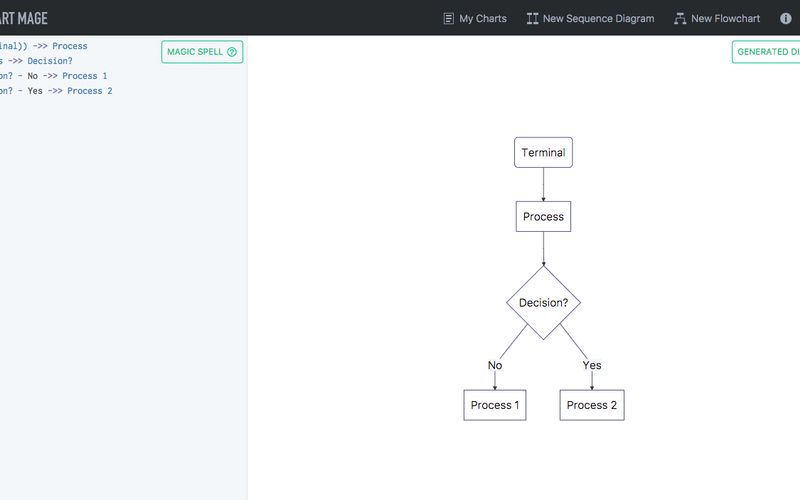Open My Charts menu item

point(475,19)
